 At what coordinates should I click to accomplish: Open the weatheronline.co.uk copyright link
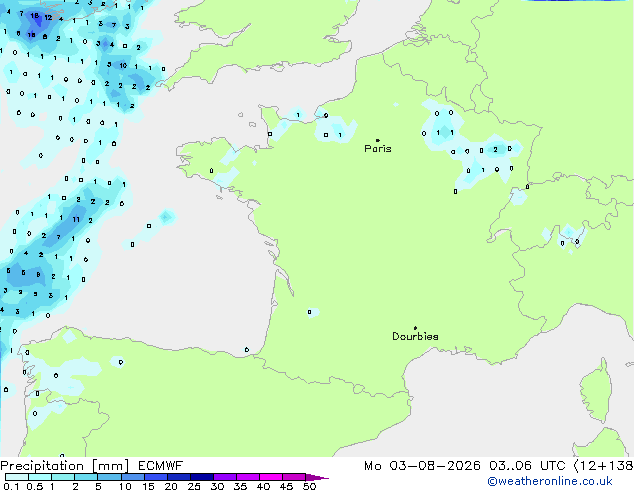coord(550,481)
